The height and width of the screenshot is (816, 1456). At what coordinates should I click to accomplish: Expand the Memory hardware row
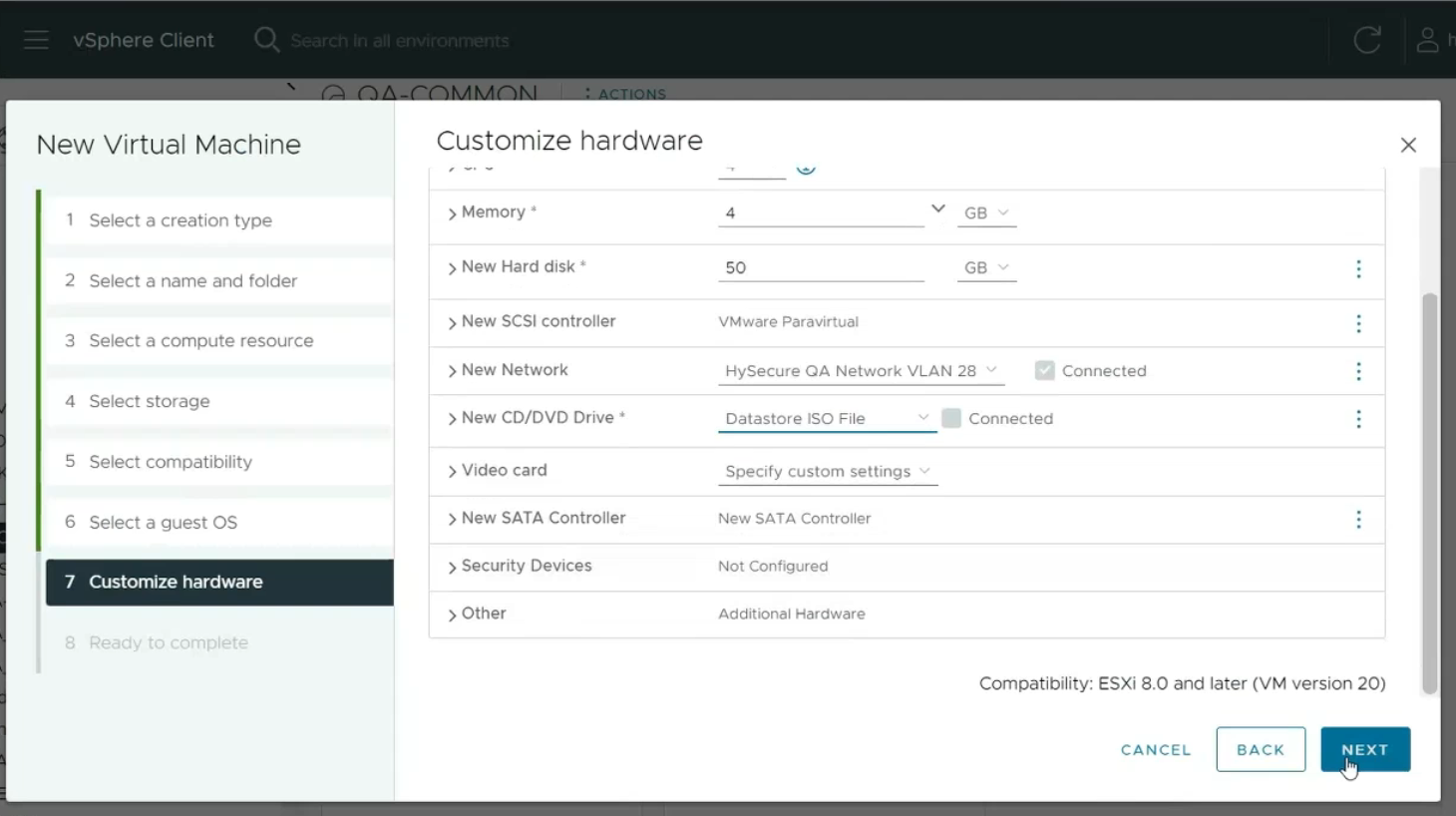453,213
